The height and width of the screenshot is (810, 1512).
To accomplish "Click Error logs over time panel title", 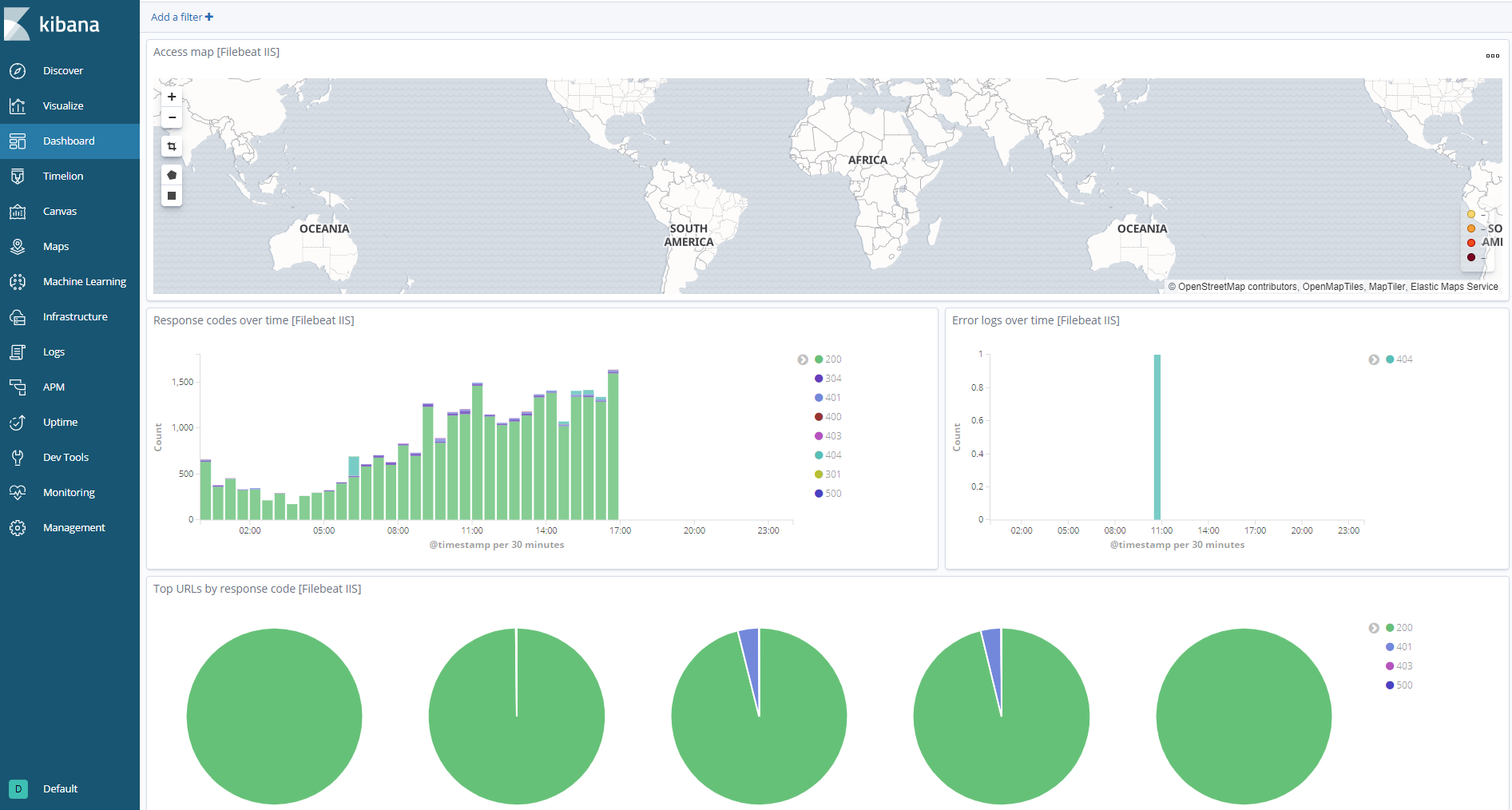I will point(1036,320).
